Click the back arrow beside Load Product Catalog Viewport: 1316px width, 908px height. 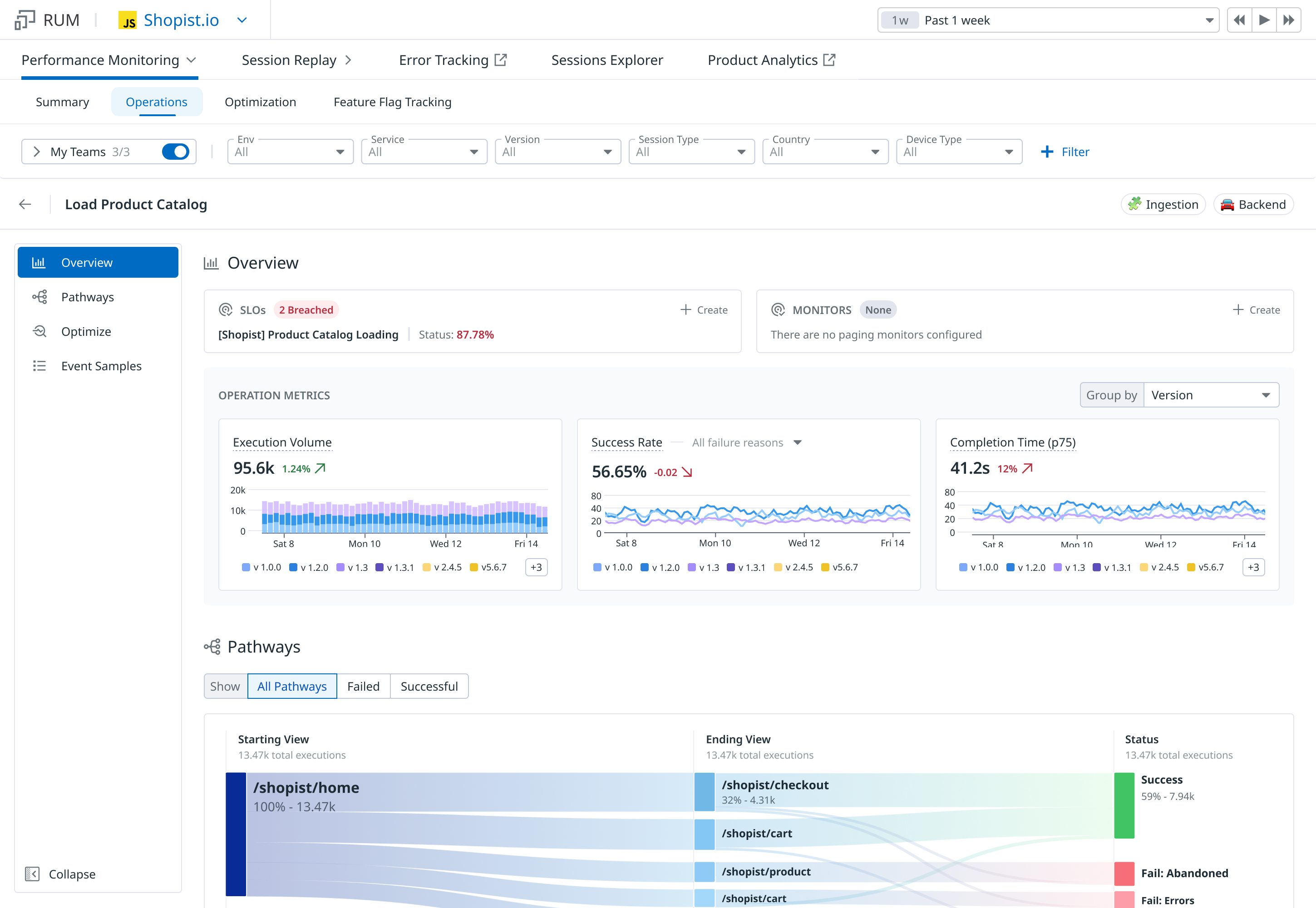click(25, 204)
